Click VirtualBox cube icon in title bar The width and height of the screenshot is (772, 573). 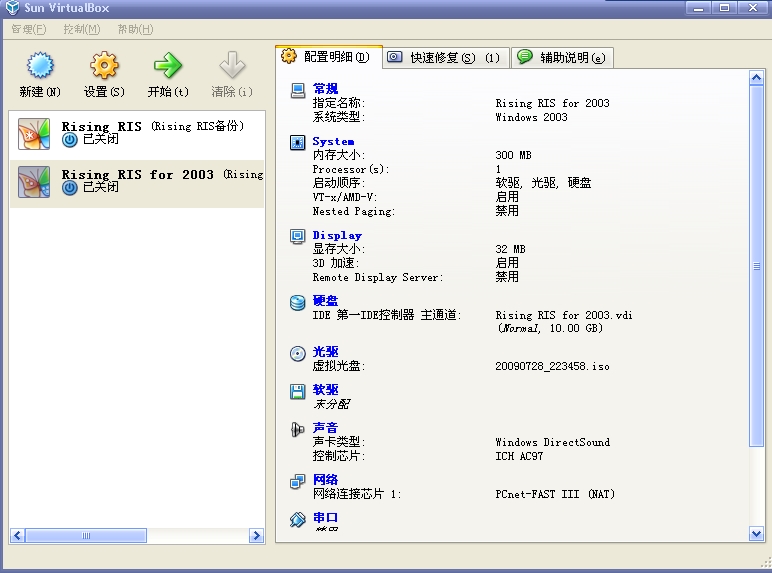(12, 8)
